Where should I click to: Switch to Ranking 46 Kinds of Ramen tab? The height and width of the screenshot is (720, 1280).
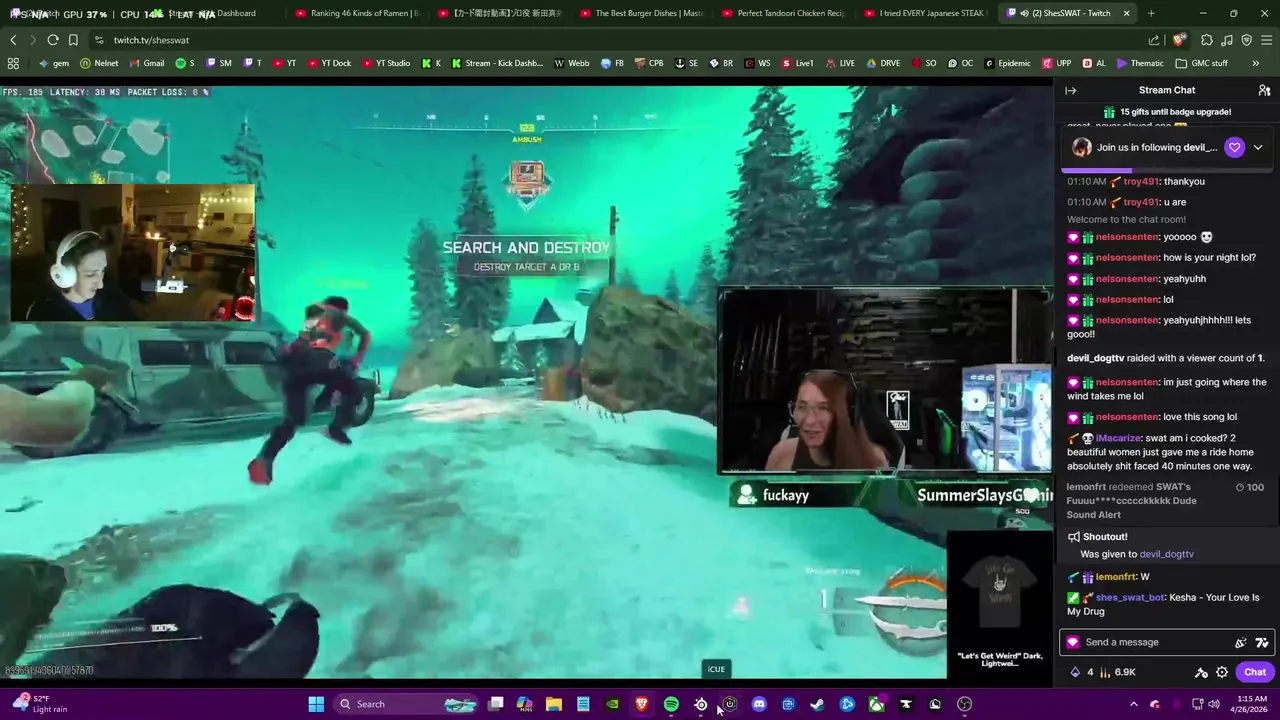coord(357,13)
